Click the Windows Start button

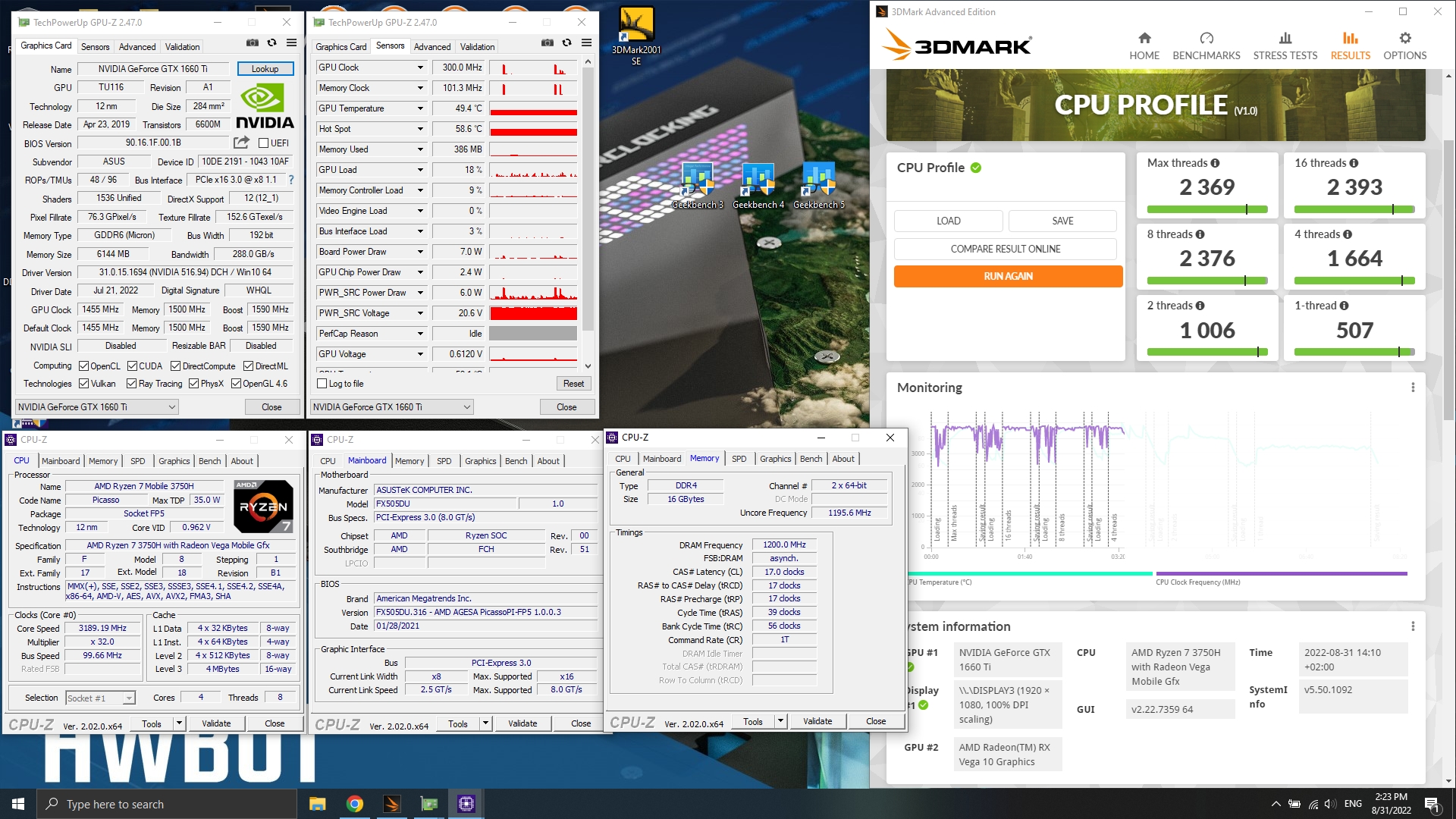pos(18,804)
